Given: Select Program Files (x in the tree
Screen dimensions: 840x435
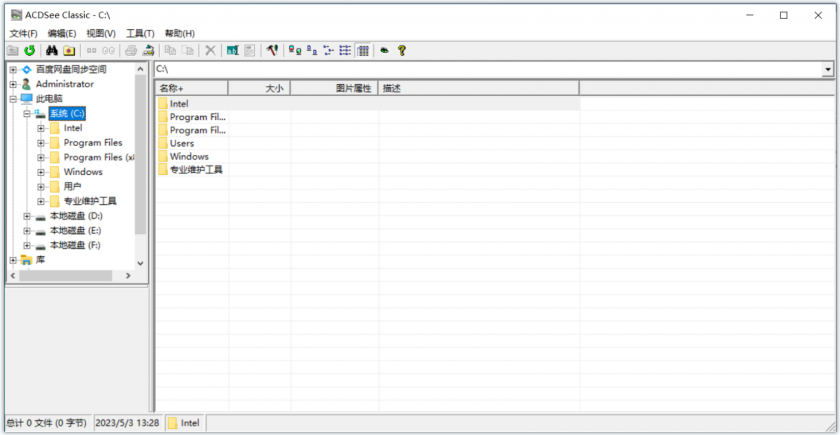Looking at the screenshot, I should click(99, 158).
